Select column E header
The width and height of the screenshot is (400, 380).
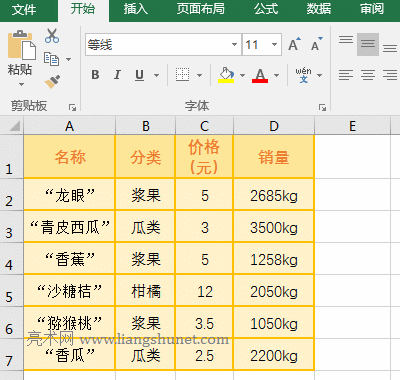(x=352, y=126)
